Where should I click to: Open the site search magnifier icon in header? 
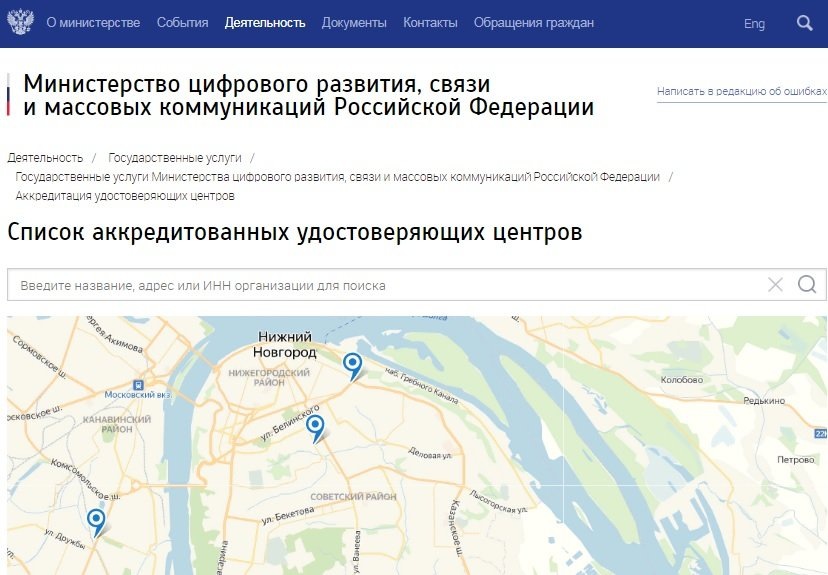tap(804, 23)
